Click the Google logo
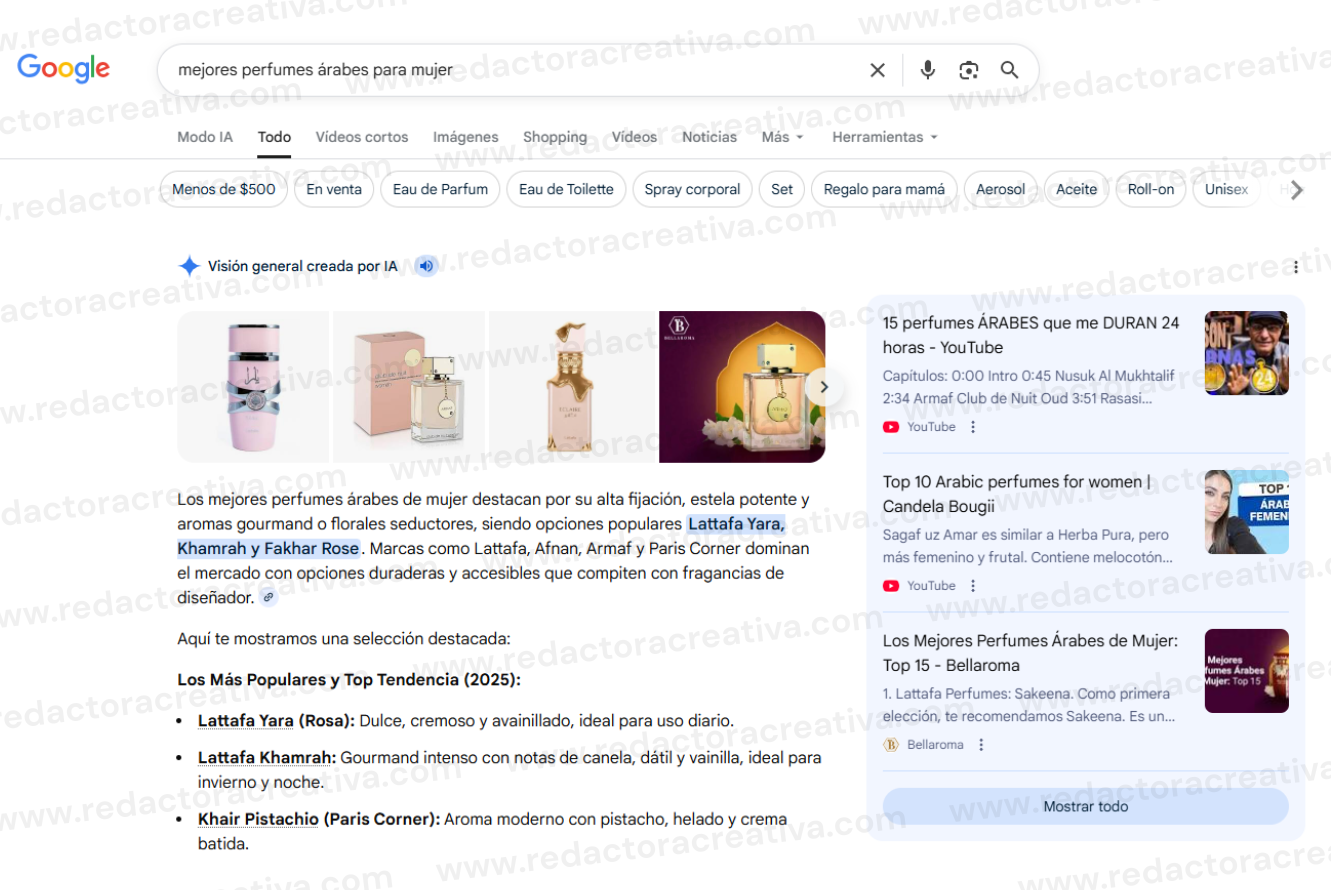1331x890 pixels. [64, 68]
